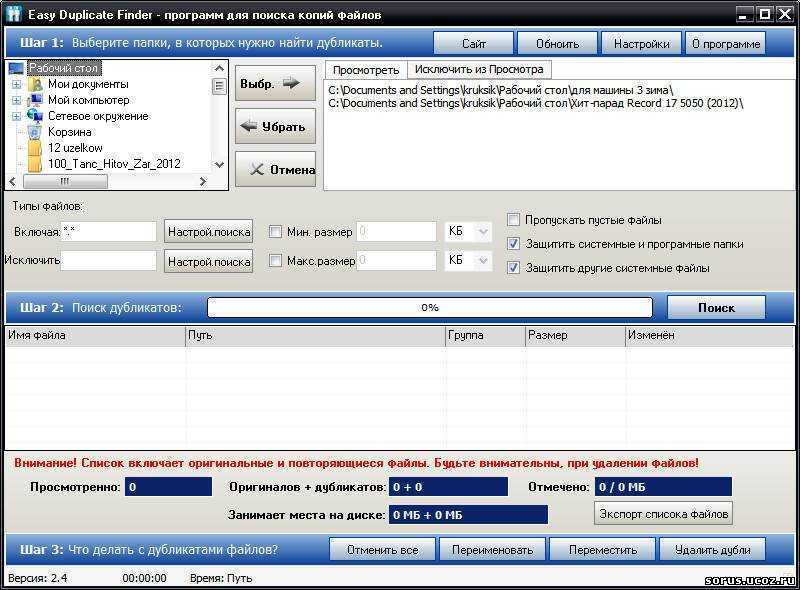Click Настрой.поиска next to Включая field

tap(209, 232)
